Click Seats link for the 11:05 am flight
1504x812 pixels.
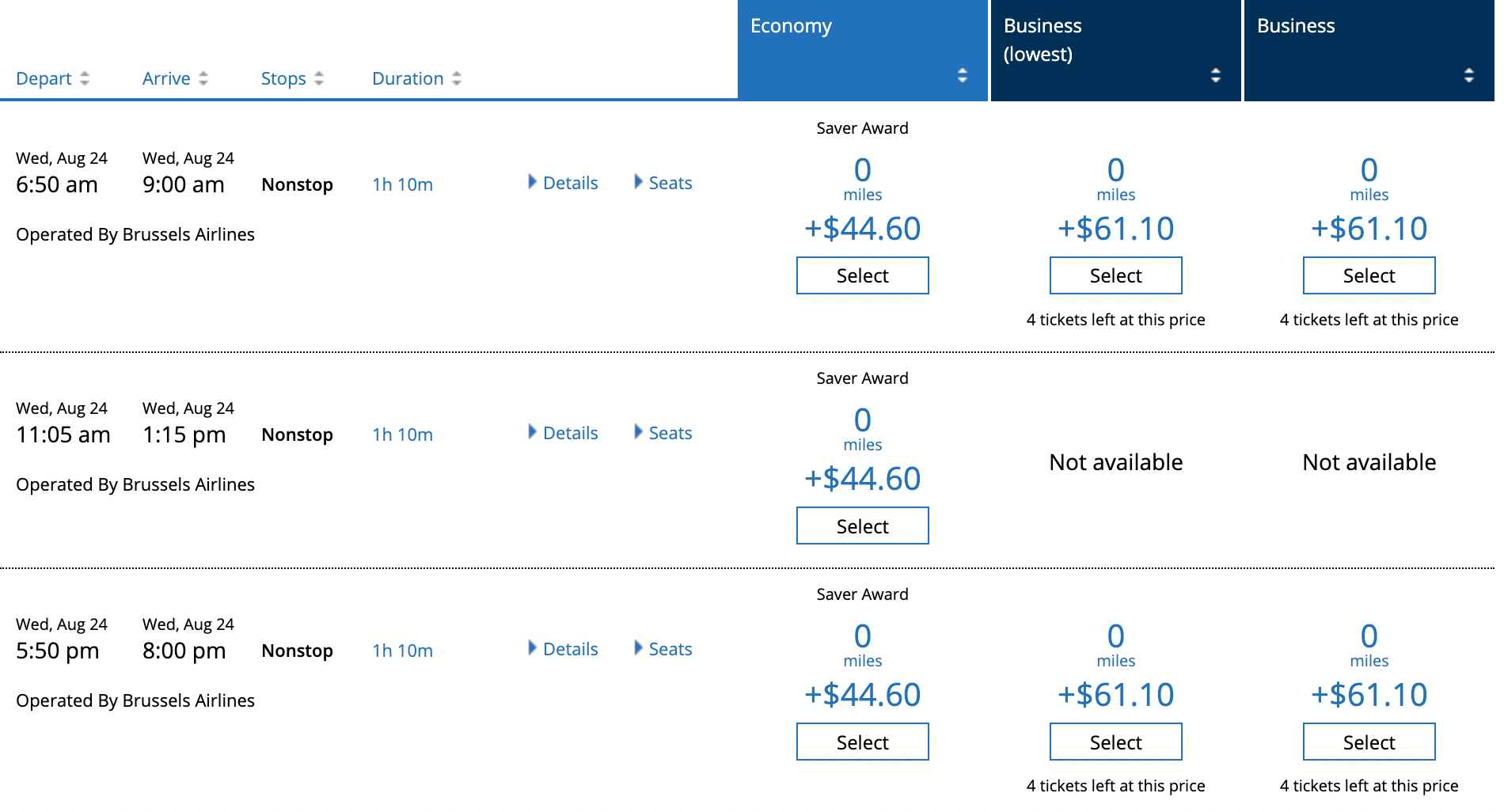670,433
